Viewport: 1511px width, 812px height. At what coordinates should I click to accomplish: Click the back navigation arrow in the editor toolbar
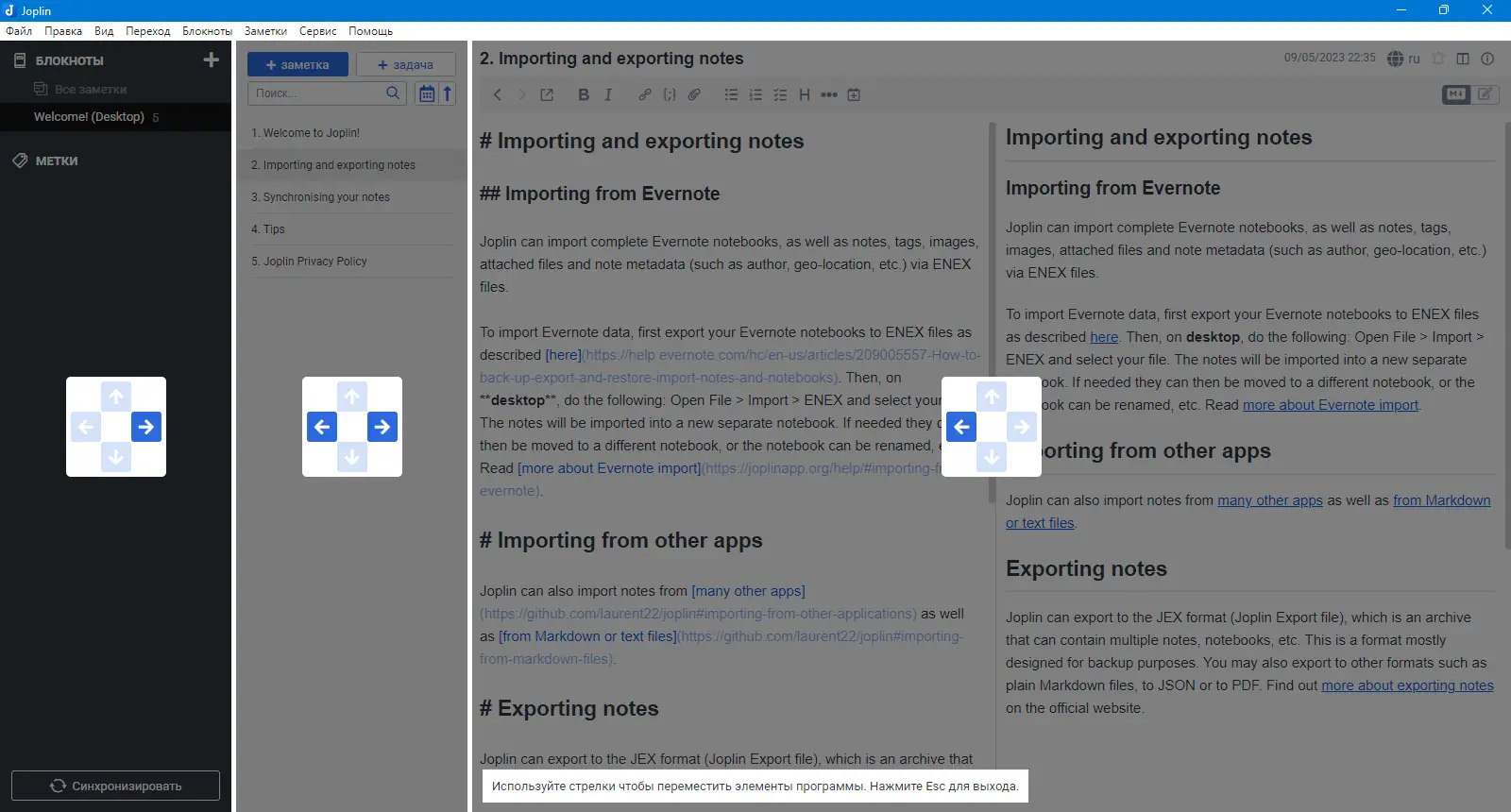pyautogui.click(x=498, y=94)
